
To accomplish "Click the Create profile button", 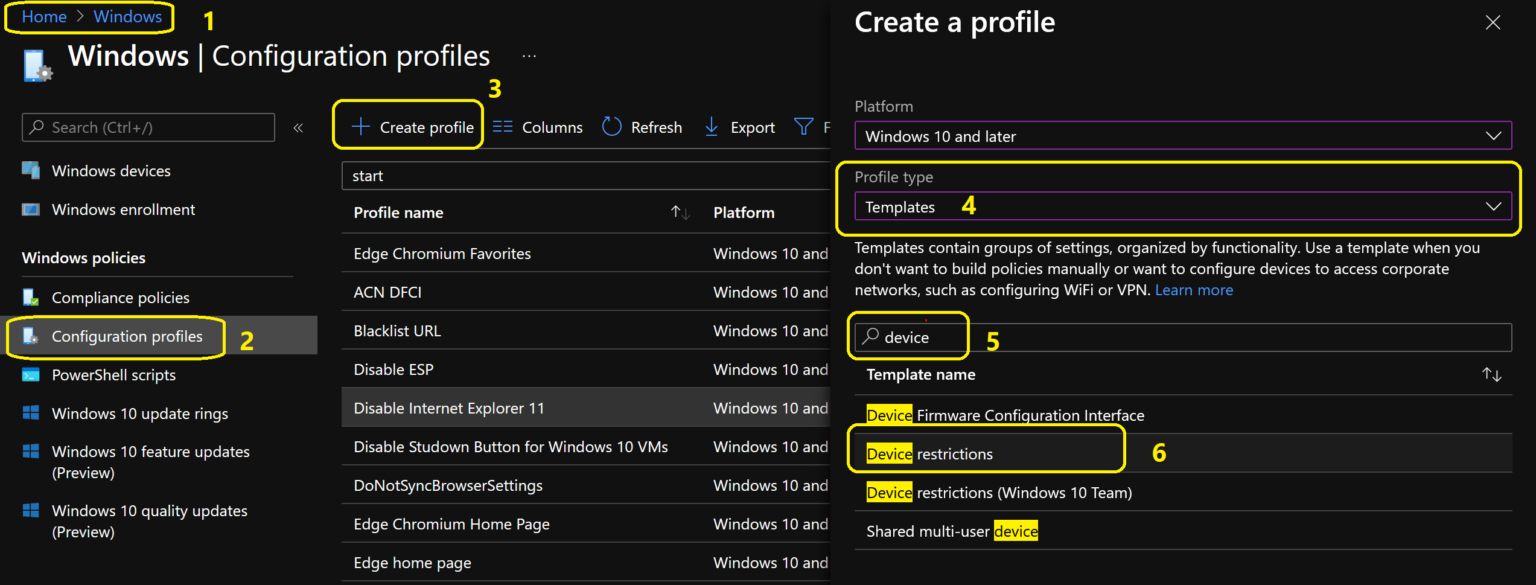I will [413, 127].
